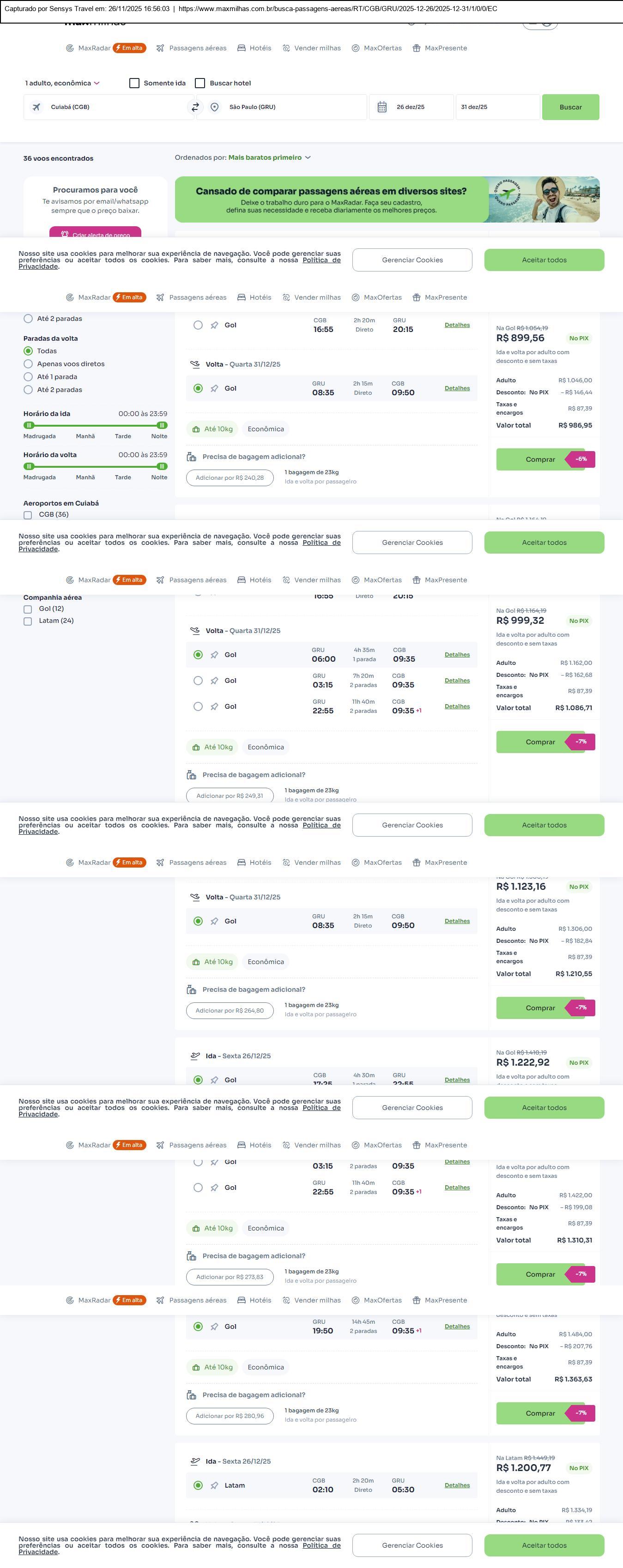Expand the 'Mais baratos primeiro' sort dropdown
Viewport: 623px width, 1568px height.
pos(269,157)
